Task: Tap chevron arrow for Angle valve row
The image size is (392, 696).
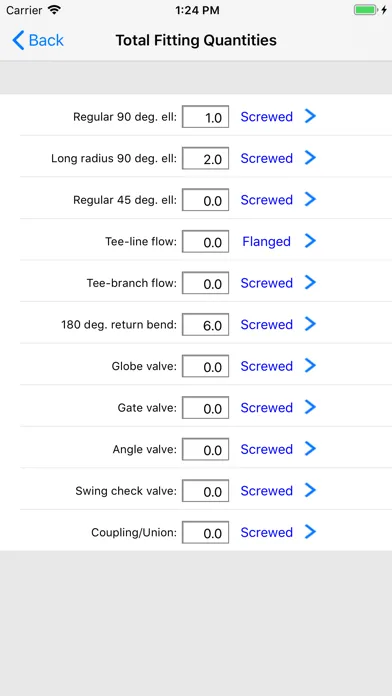Action: click(x=310, y=449)
